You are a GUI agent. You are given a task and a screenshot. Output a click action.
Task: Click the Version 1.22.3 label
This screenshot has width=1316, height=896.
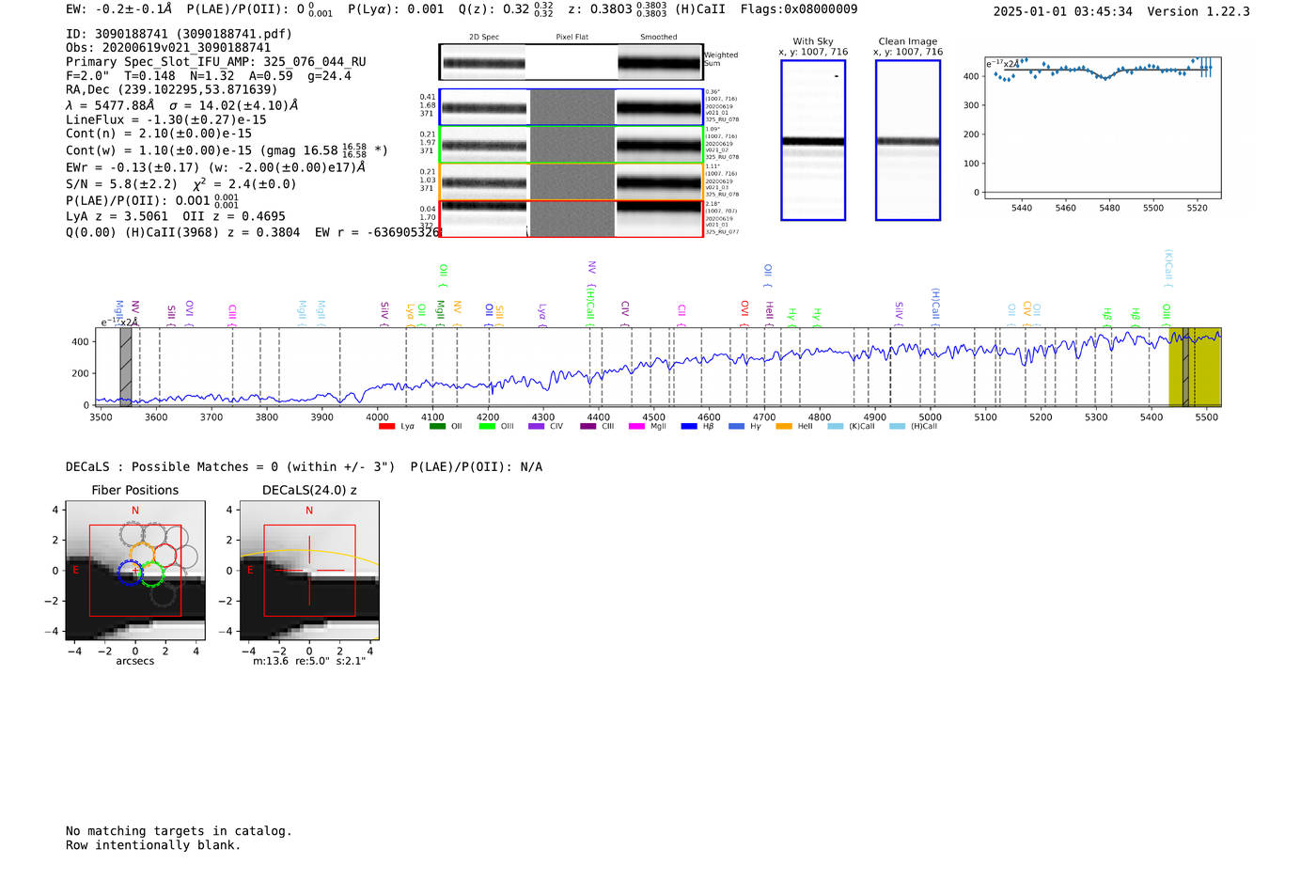point(1198,11)
